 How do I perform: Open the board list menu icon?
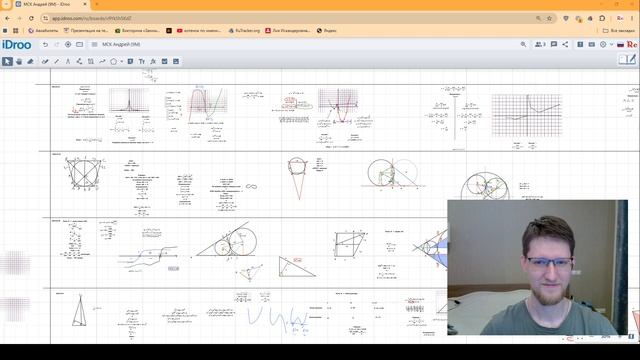tap(94, 44)
